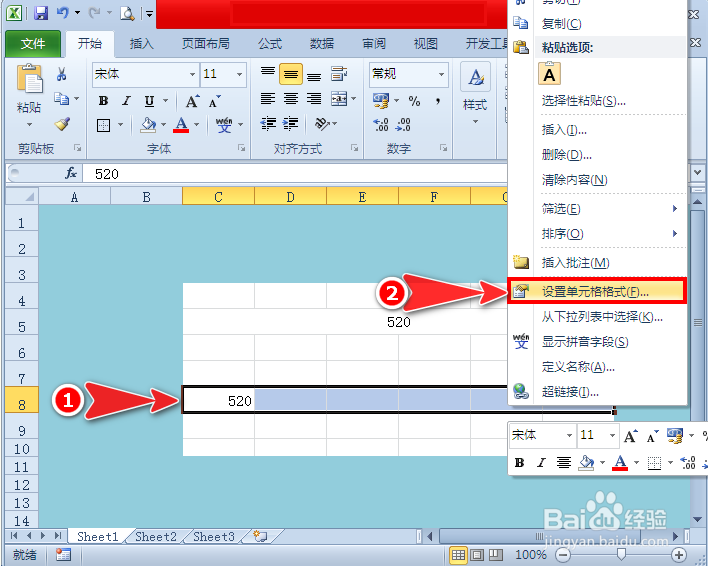Image resolution: width=708 pixels, height=566 pixels.
Task: Open the mini toolbar font size dropdown
Action: pos(612,435)
